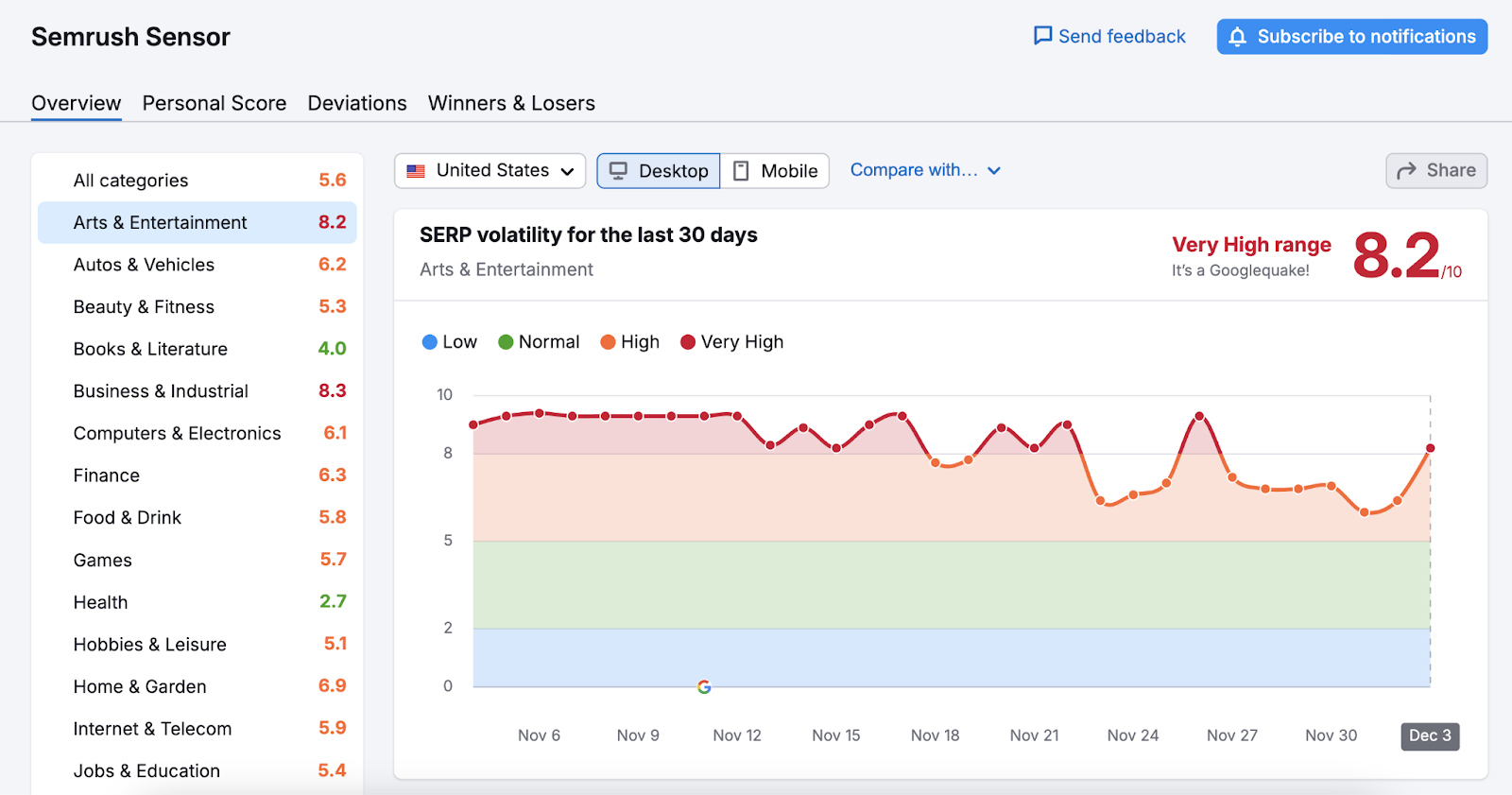Screen dimensions: 1512x795
Task: Click the mobile phone icon
Action: click(x=741, y=171)
